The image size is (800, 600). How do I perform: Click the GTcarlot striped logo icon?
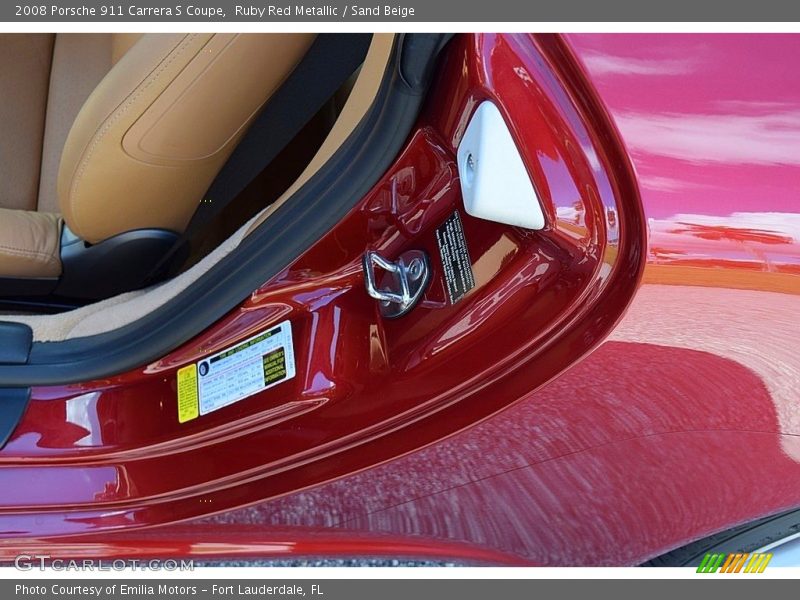pyautogui.click(x=737, y=564)
